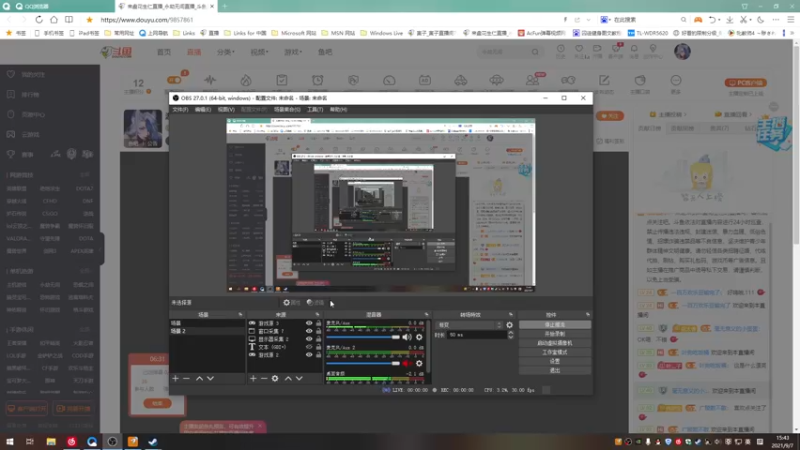Image resolution: width=800 pixels, height=450 pixels.
Task: Open transition properties gear icon
Action: pyautogui.click(x=509, y=325)
